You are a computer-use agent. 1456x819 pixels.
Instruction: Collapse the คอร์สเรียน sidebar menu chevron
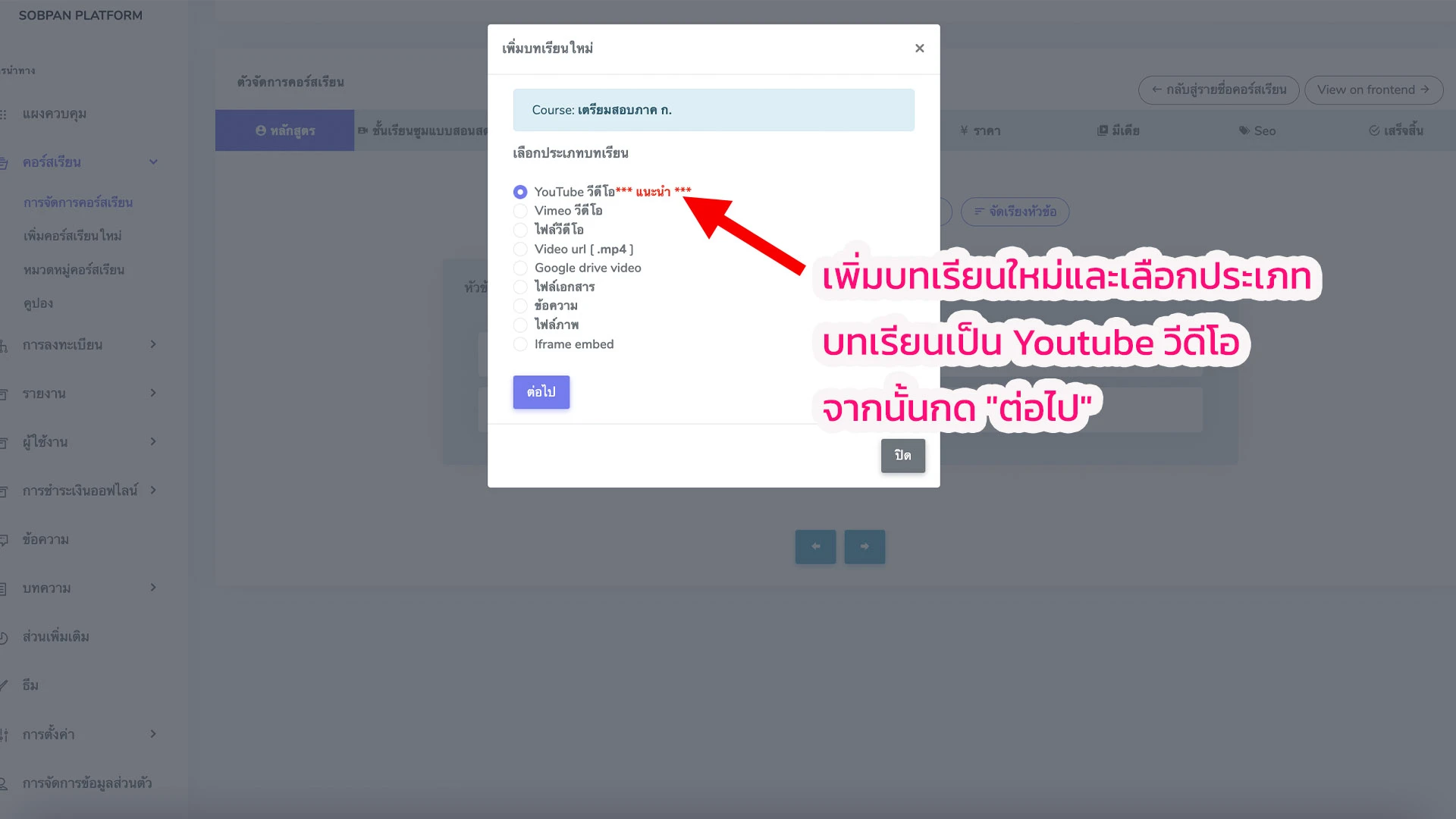click(x=153, y=162)
